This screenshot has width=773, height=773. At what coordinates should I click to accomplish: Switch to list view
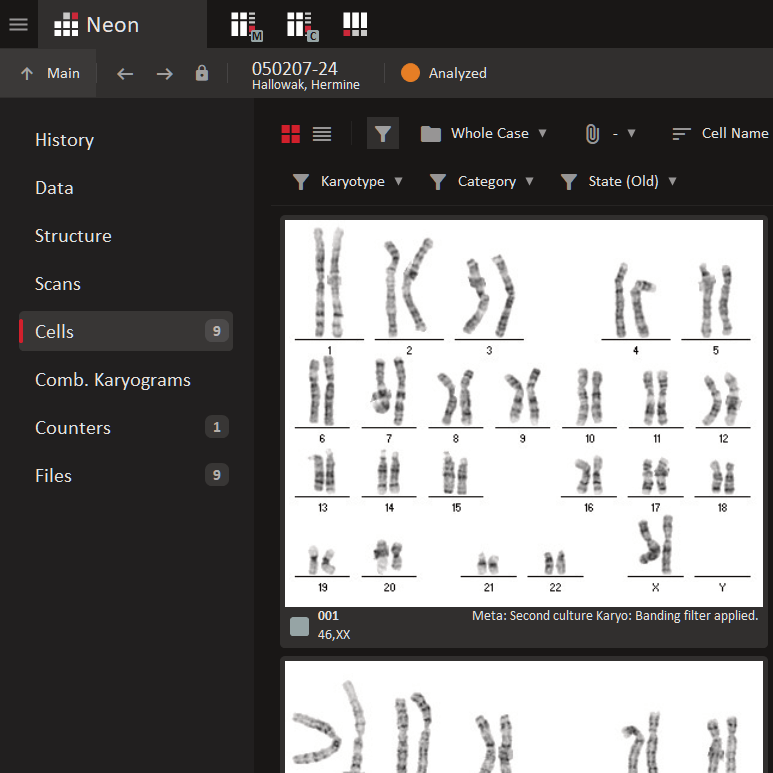coord(322,134)
